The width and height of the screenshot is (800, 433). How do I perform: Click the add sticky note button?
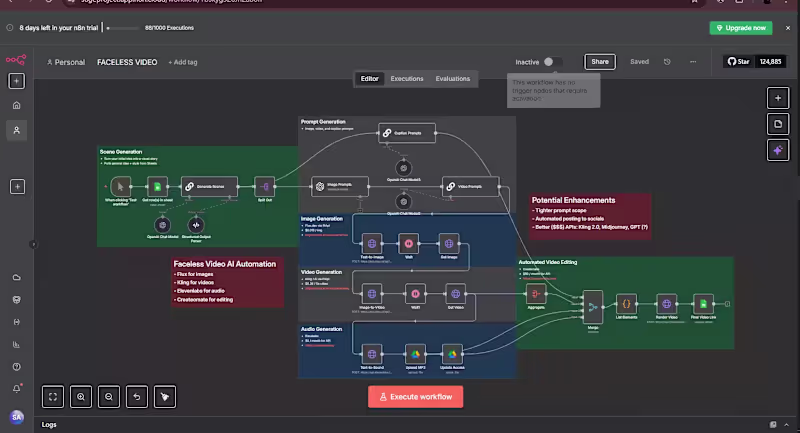(778, 124)
